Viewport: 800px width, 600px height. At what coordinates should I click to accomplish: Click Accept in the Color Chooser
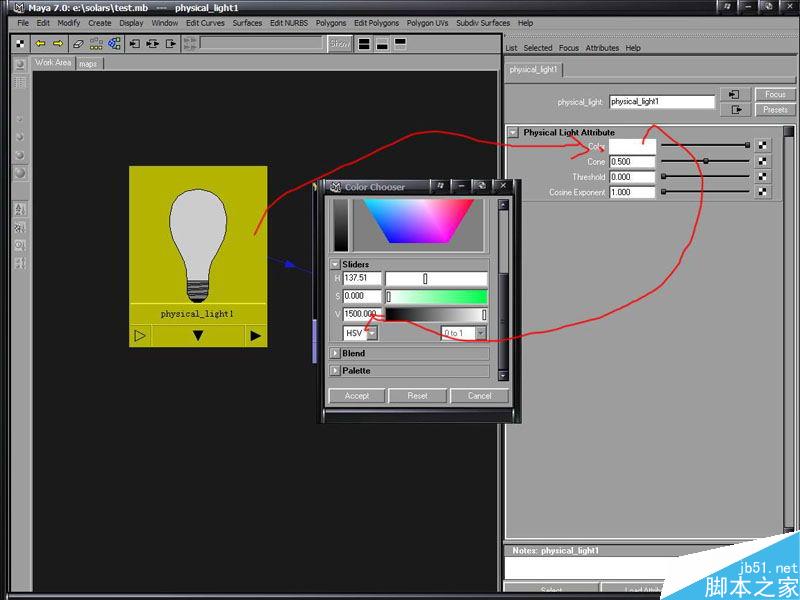[357, 395]
